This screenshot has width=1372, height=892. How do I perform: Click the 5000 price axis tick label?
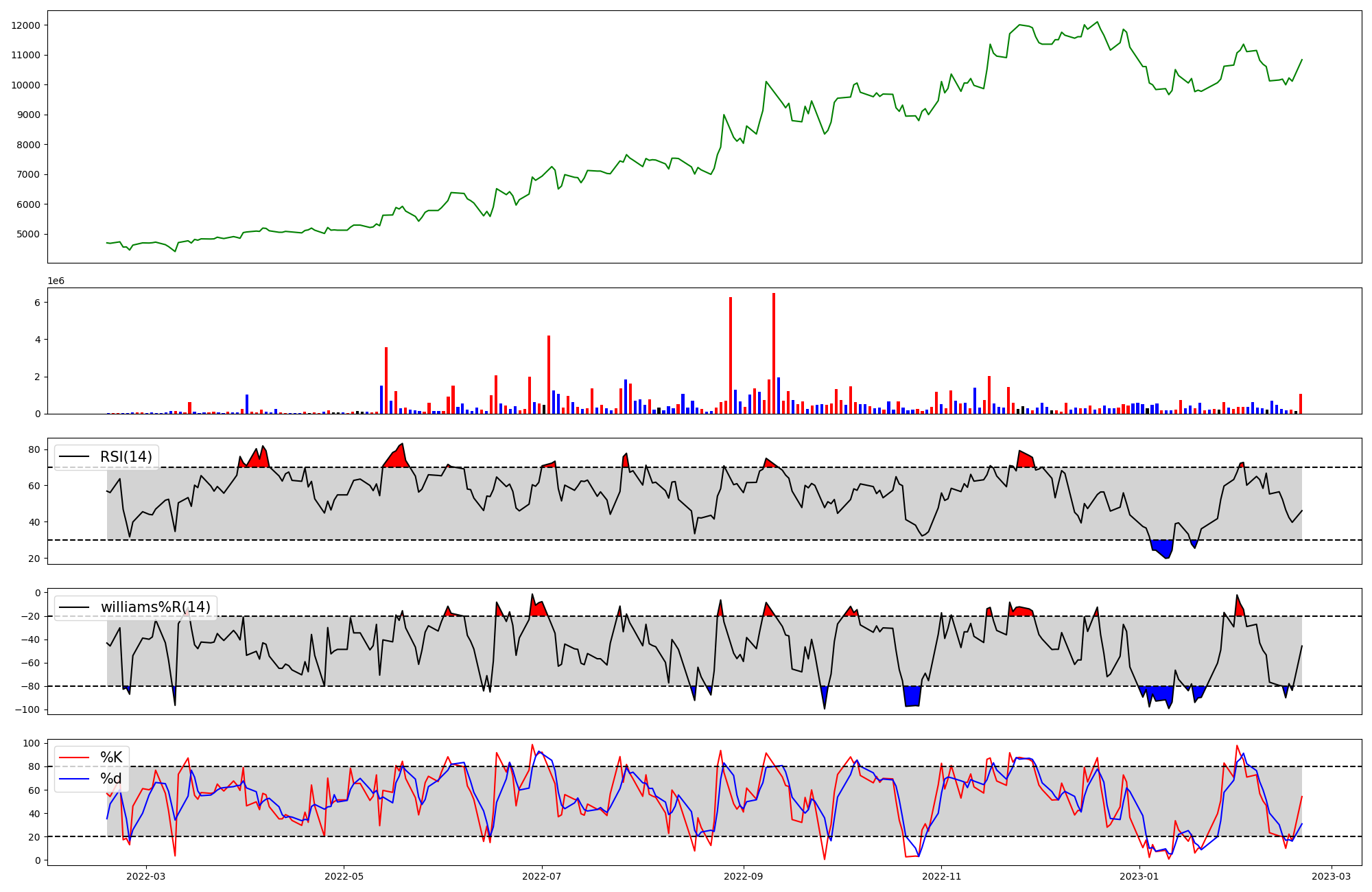click(x=28, y=234)
